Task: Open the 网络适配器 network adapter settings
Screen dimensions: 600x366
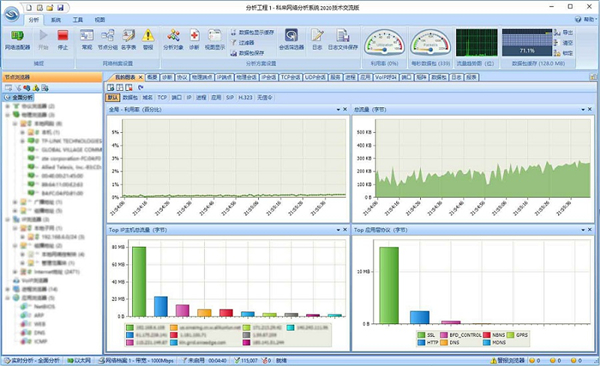Action: click(17, 39)
